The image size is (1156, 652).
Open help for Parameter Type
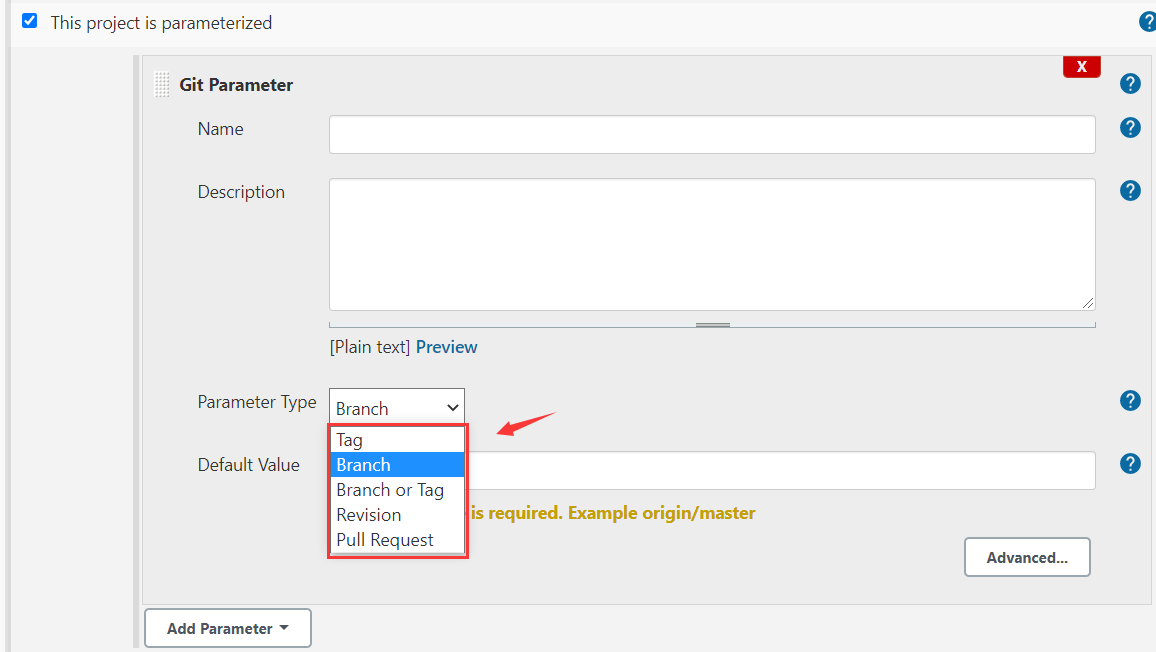click(x=1130, y=401)
